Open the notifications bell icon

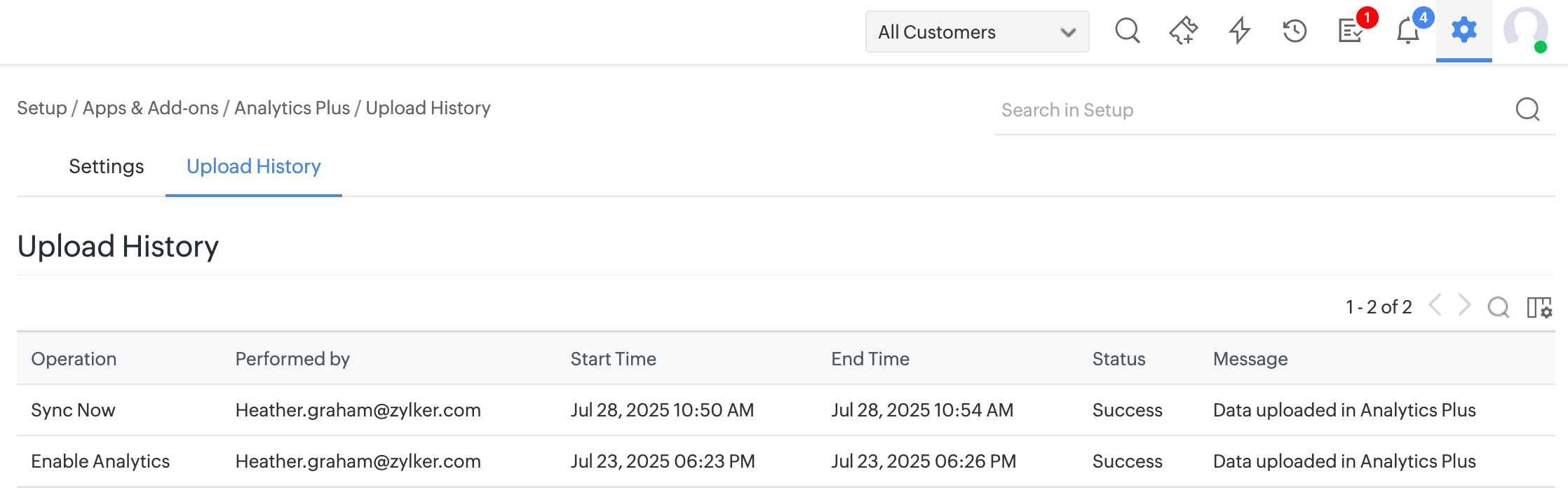coord(1407,31)
